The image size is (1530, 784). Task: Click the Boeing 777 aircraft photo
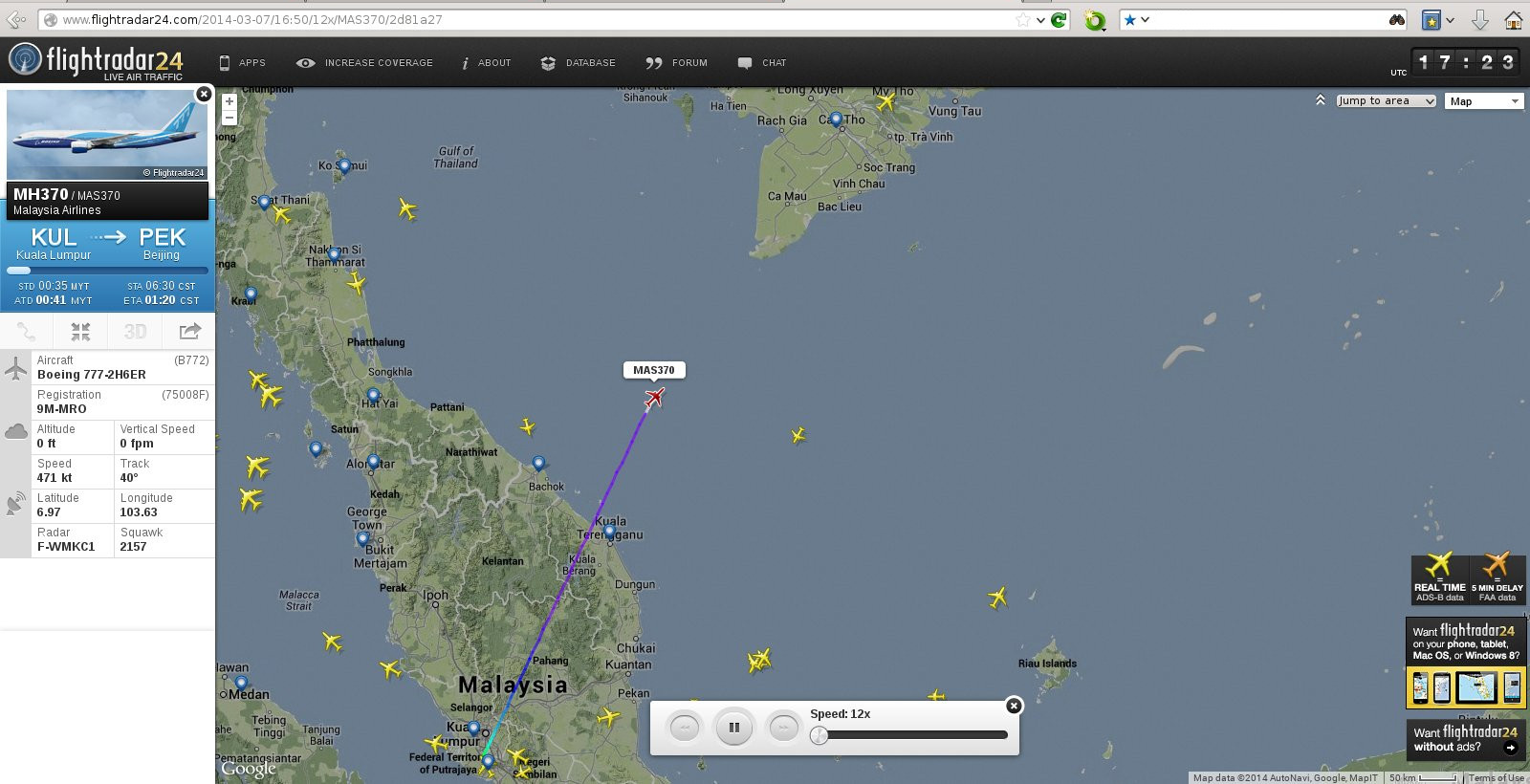click(107, 134)
